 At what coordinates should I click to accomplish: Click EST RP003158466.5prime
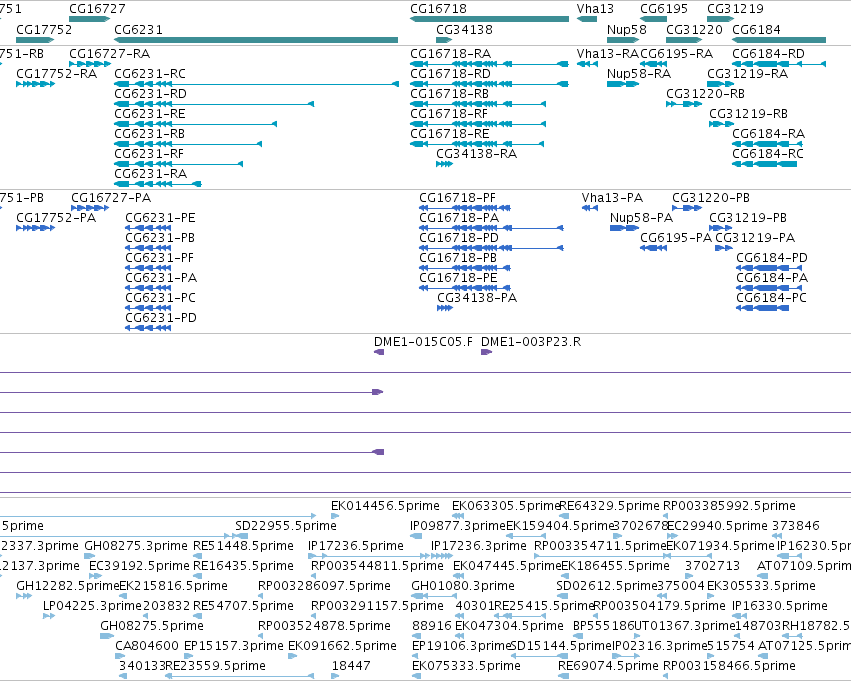[666, 676]
